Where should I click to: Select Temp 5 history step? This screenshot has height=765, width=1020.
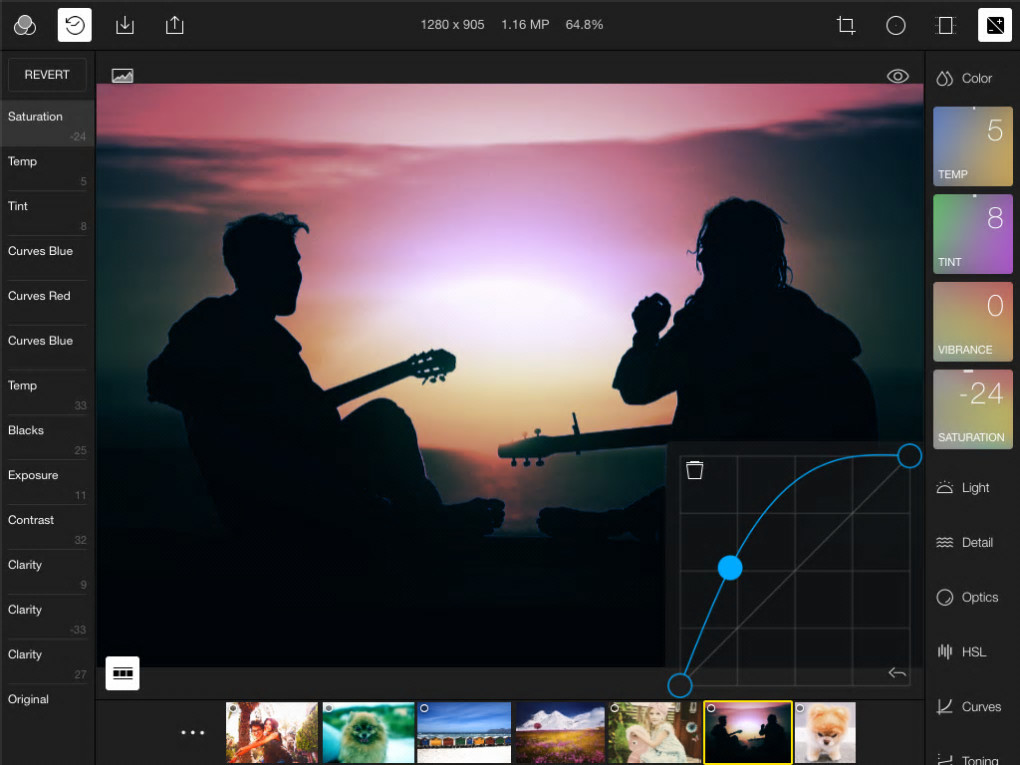click(x=47, y=168)
